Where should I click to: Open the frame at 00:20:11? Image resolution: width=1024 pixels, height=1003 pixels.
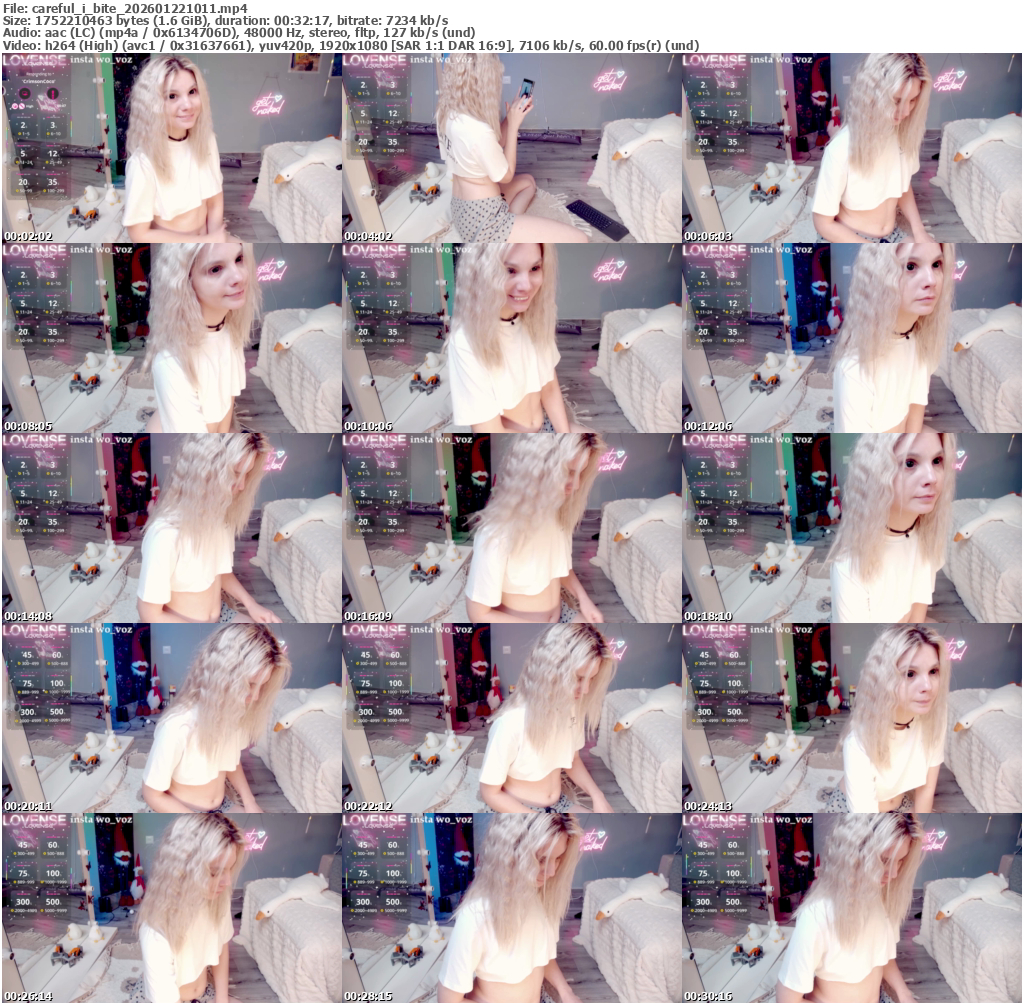171,718
